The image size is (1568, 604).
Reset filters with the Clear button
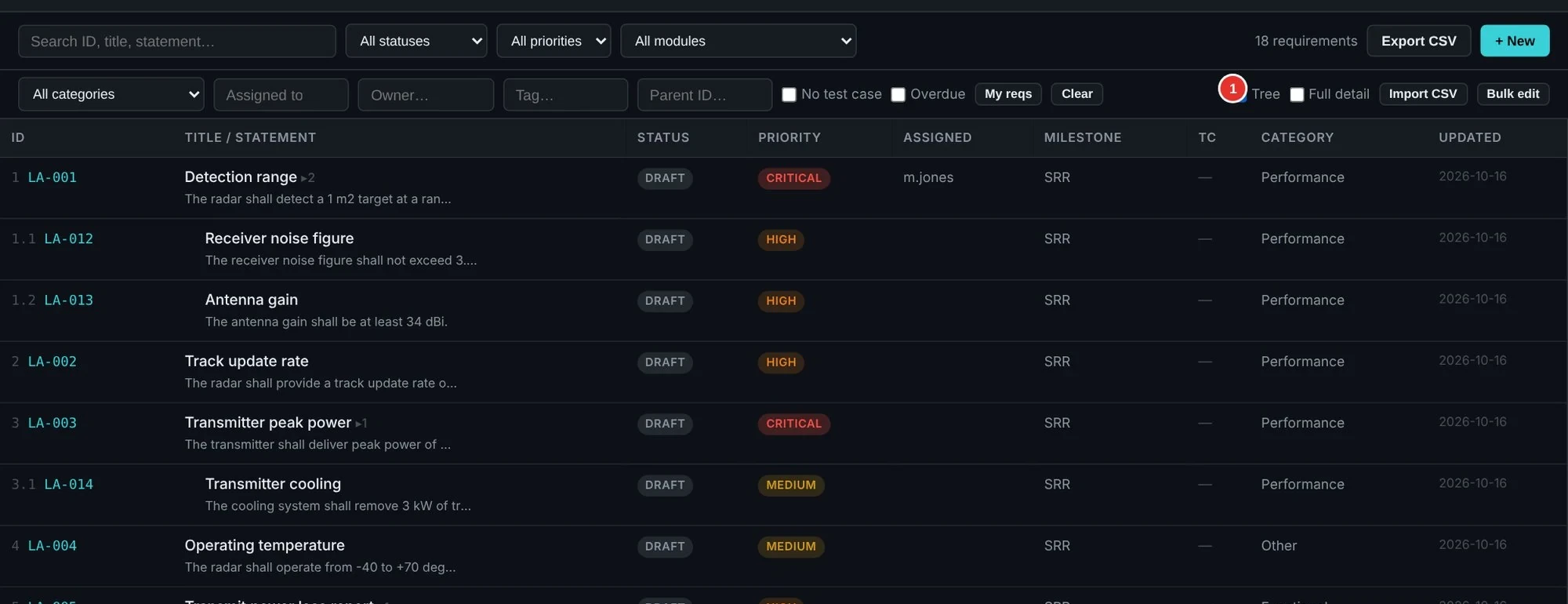(x=1077, y=94)
